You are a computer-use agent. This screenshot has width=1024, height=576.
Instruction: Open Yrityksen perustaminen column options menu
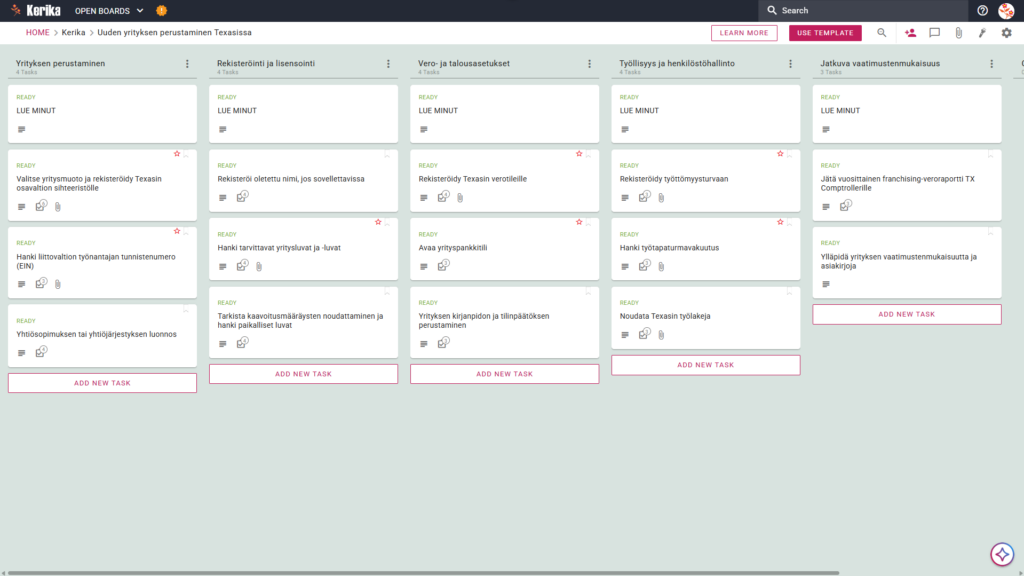tap(187, 64)
